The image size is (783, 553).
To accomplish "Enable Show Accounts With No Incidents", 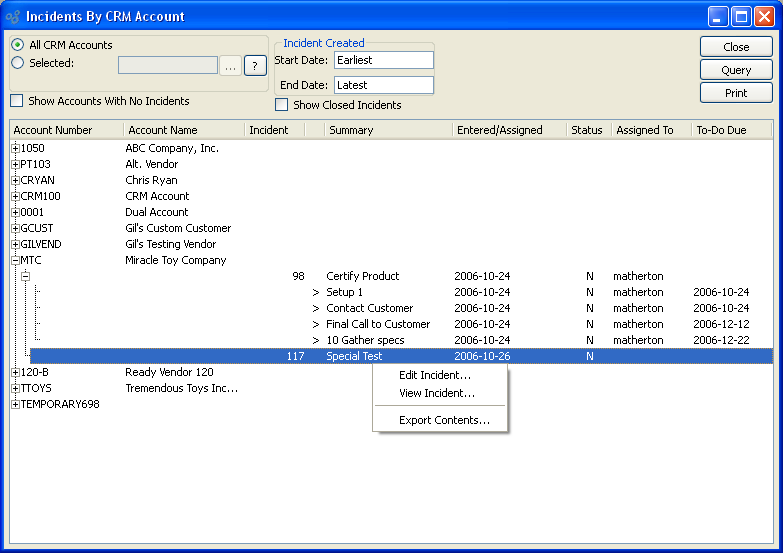I will [17, 101].
